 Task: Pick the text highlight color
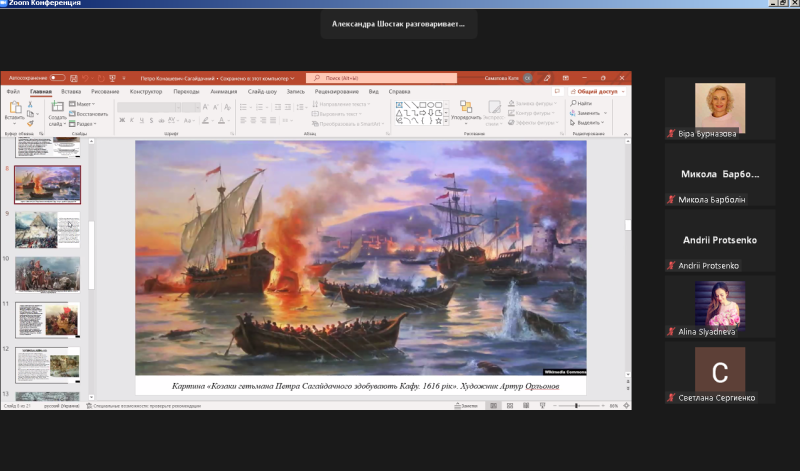pos(205,120)
